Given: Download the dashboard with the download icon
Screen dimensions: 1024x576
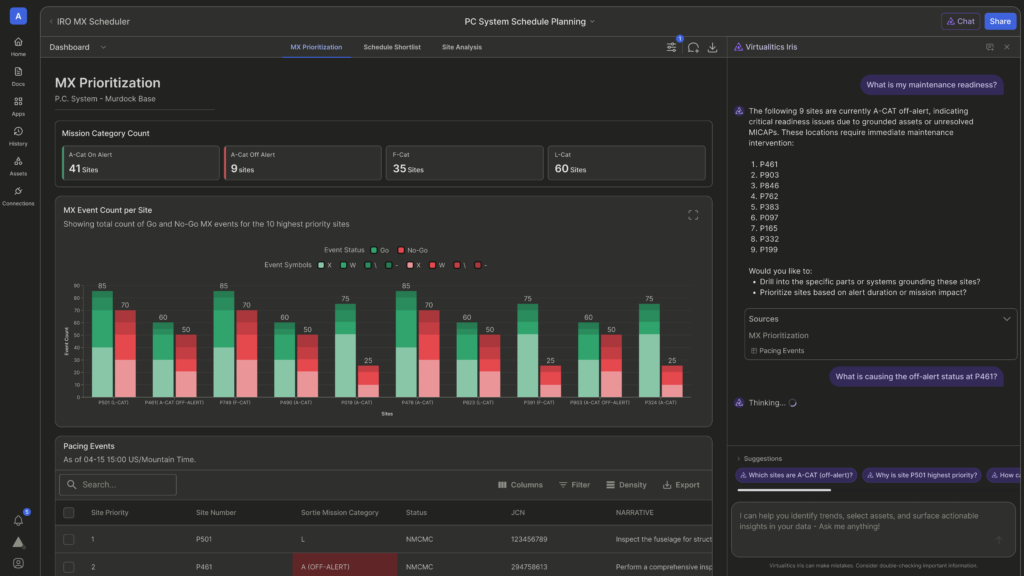Looking at the screenshot, I should coord(712,48).
